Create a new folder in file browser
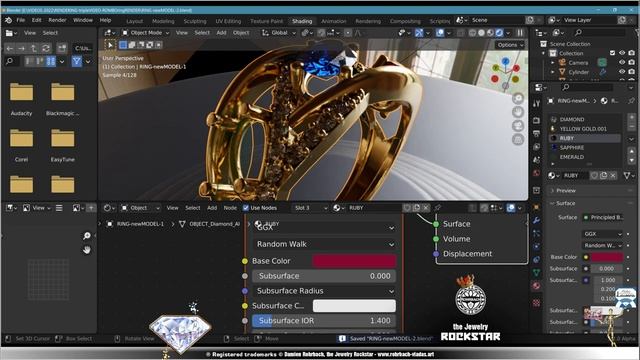640x360 pixels. coord(62,49)
